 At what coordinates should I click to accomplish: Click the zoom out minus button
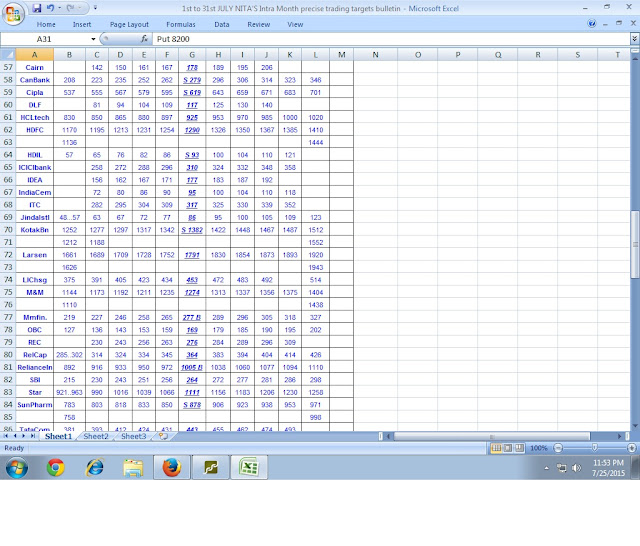tap(558, 448)
